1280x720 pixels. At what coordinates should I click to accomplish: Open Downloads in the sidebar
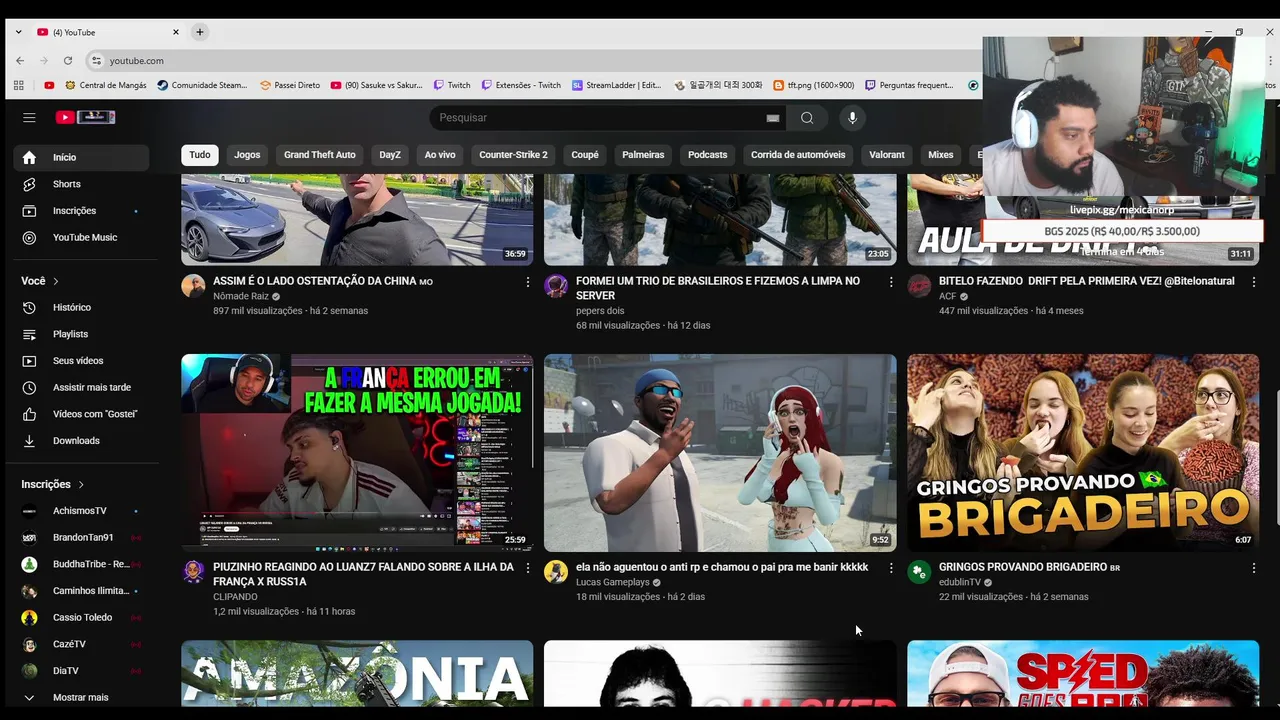[81, 440]
